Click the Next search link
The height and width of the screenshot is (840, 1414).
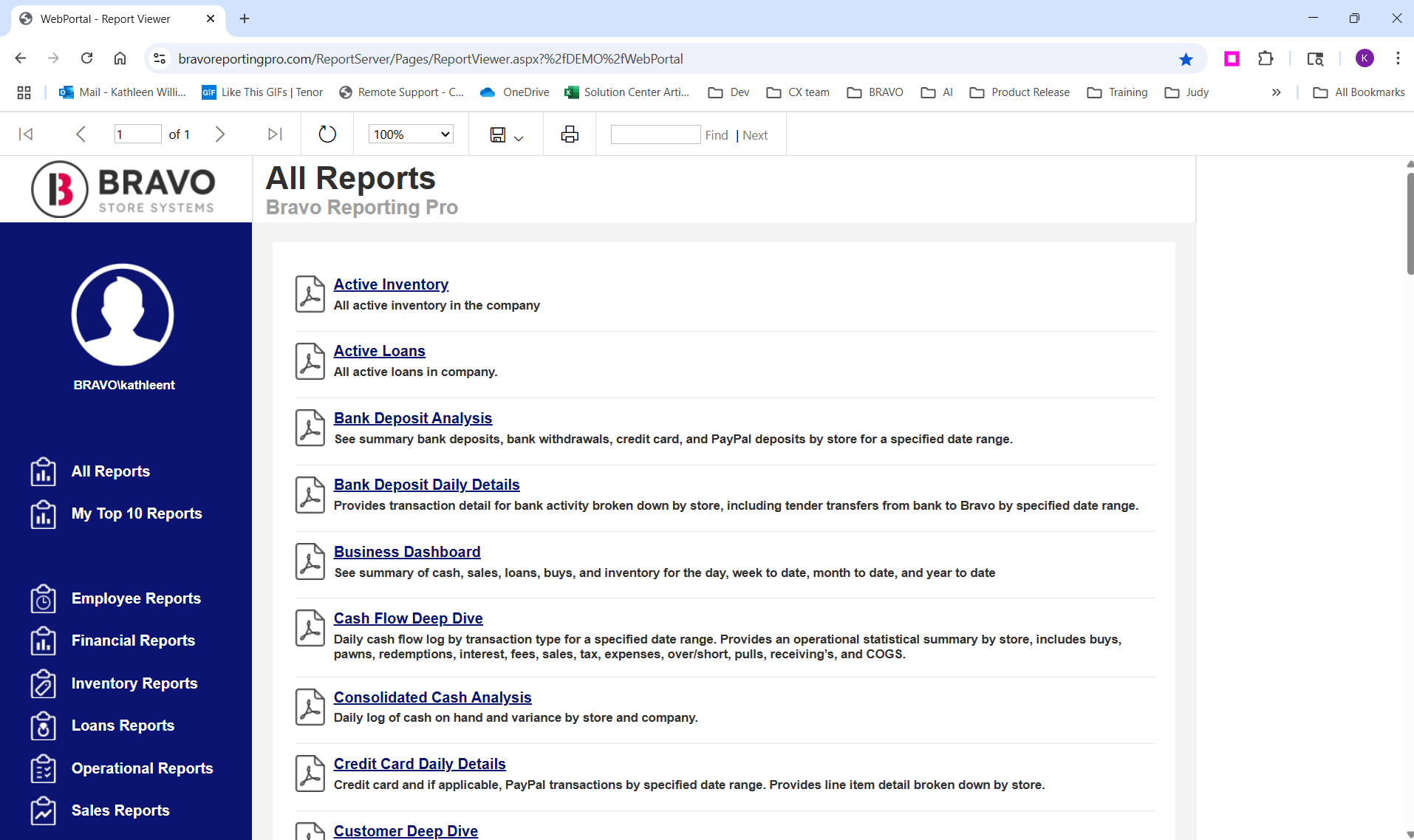(755, 135)
